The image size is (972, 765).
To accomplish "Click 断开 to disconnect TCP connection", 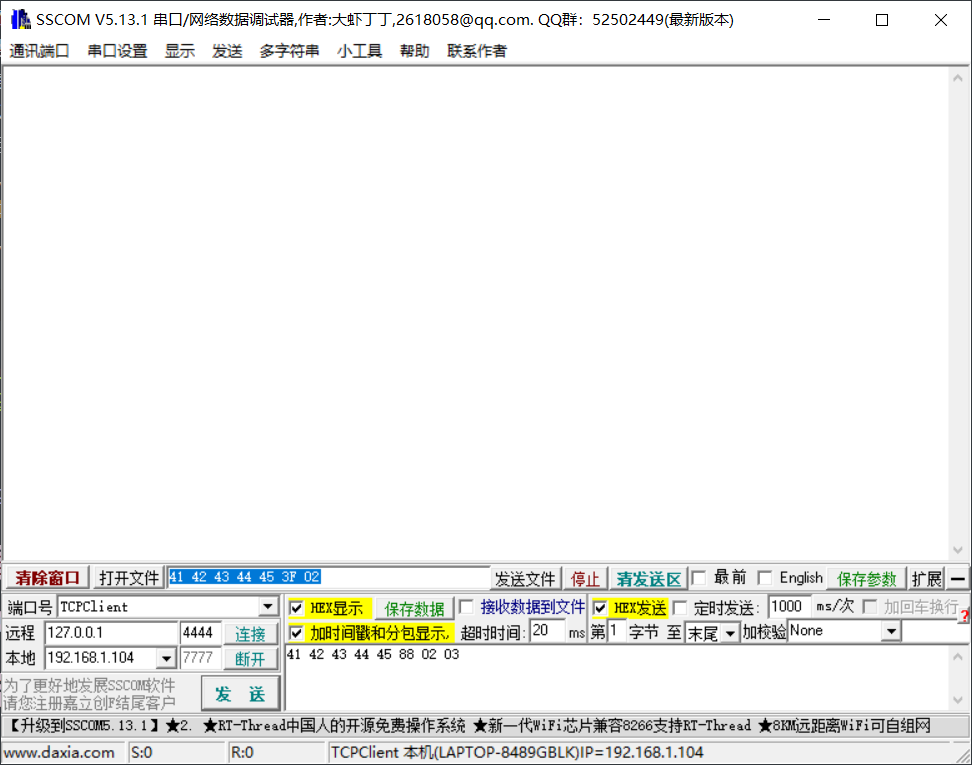I will pyautogui.click(x=251, y=657).
